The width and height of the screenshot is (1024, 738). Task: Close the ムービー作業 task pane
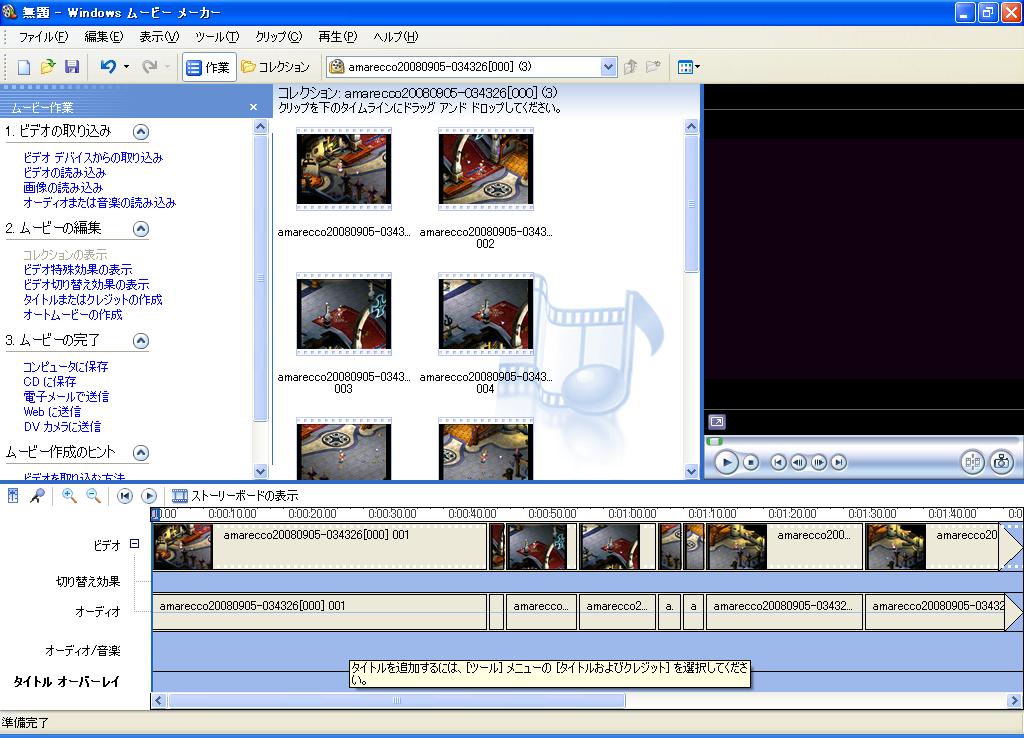coord(253,107)
